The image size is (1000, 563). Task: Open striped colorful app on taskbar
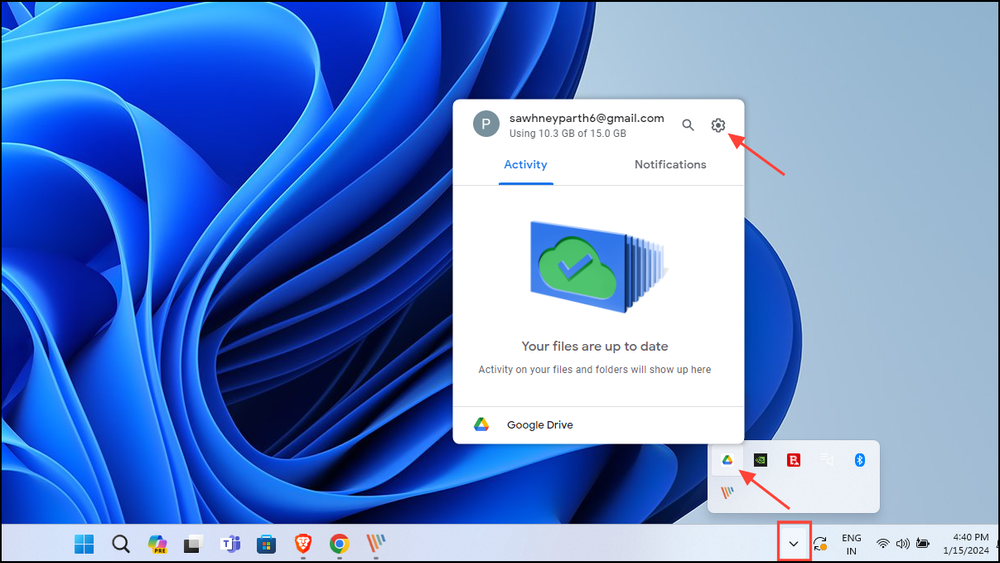pyautogui.click(x=376, y=544)
